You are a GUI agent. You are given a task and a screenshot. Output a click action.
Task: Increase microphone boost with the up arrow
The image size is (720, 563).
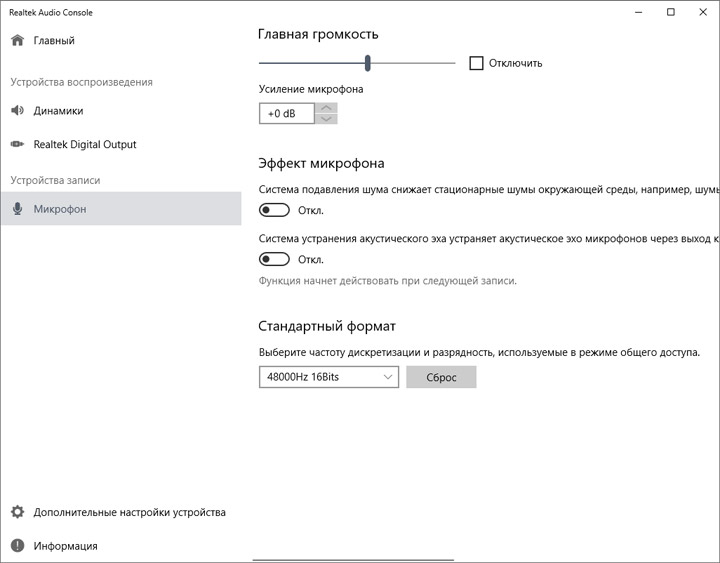326,108
